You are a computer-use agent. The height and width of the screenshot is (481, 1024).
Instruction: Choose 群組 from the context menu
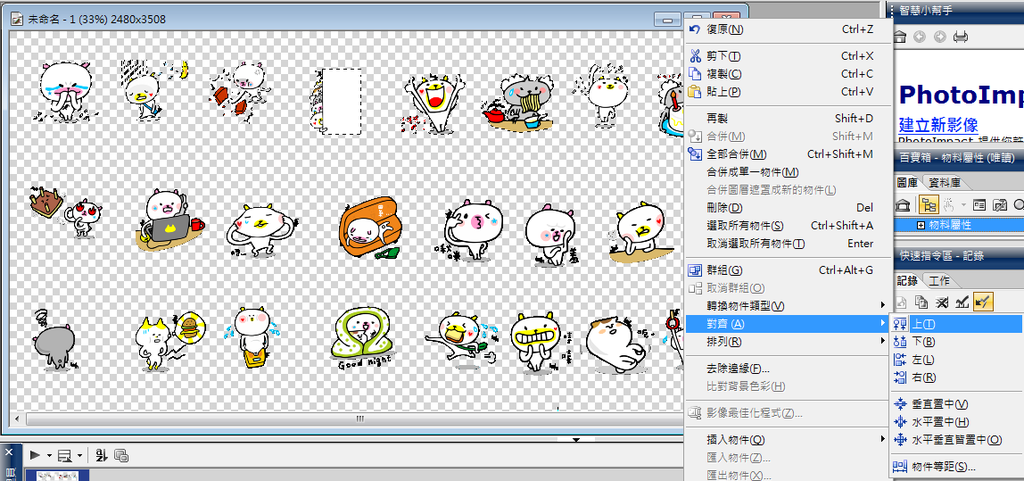[x=788, y=270]
